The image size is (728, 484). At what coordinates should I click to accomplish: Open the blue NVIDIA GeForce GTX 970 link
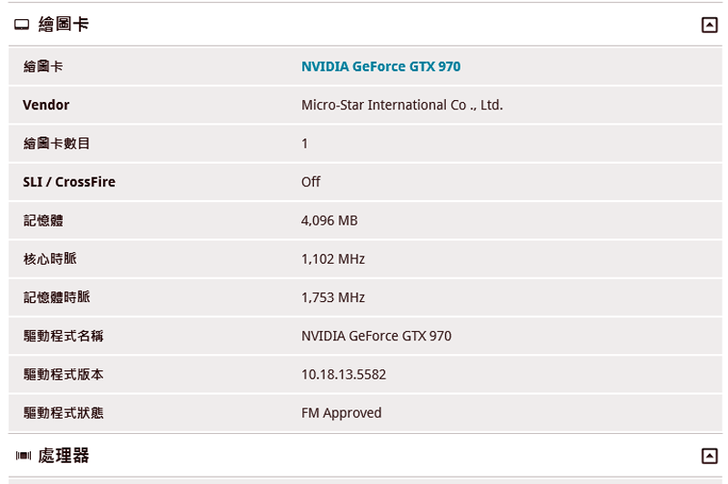click(380, 67)
